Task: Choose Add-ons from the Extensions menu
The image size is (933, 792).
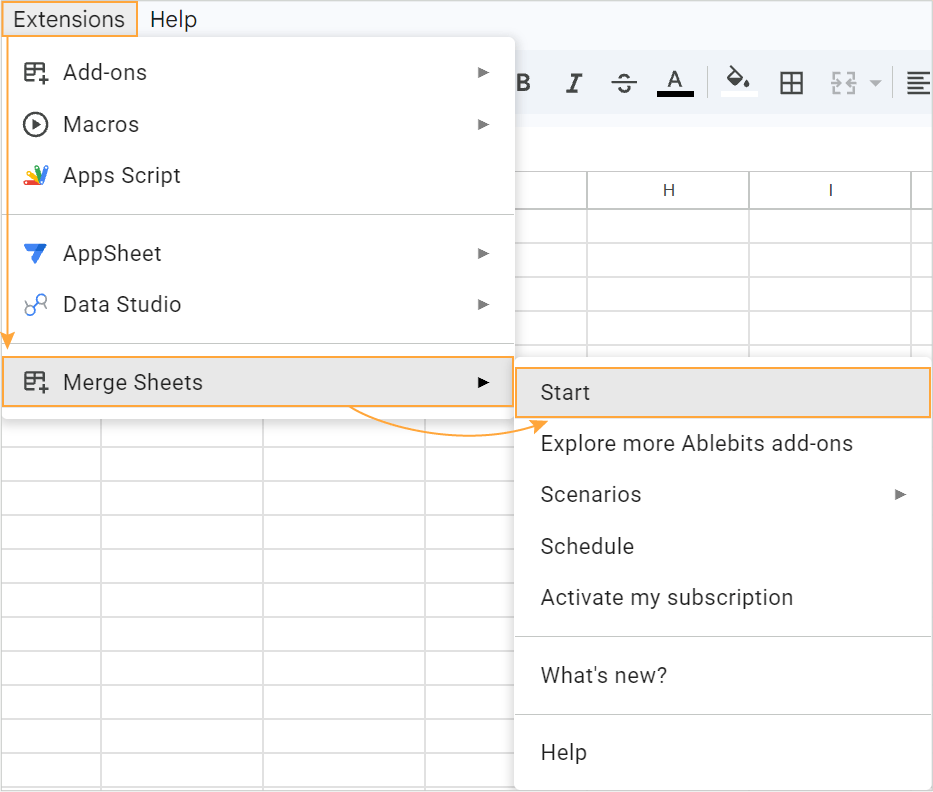Action: [258, 73]
